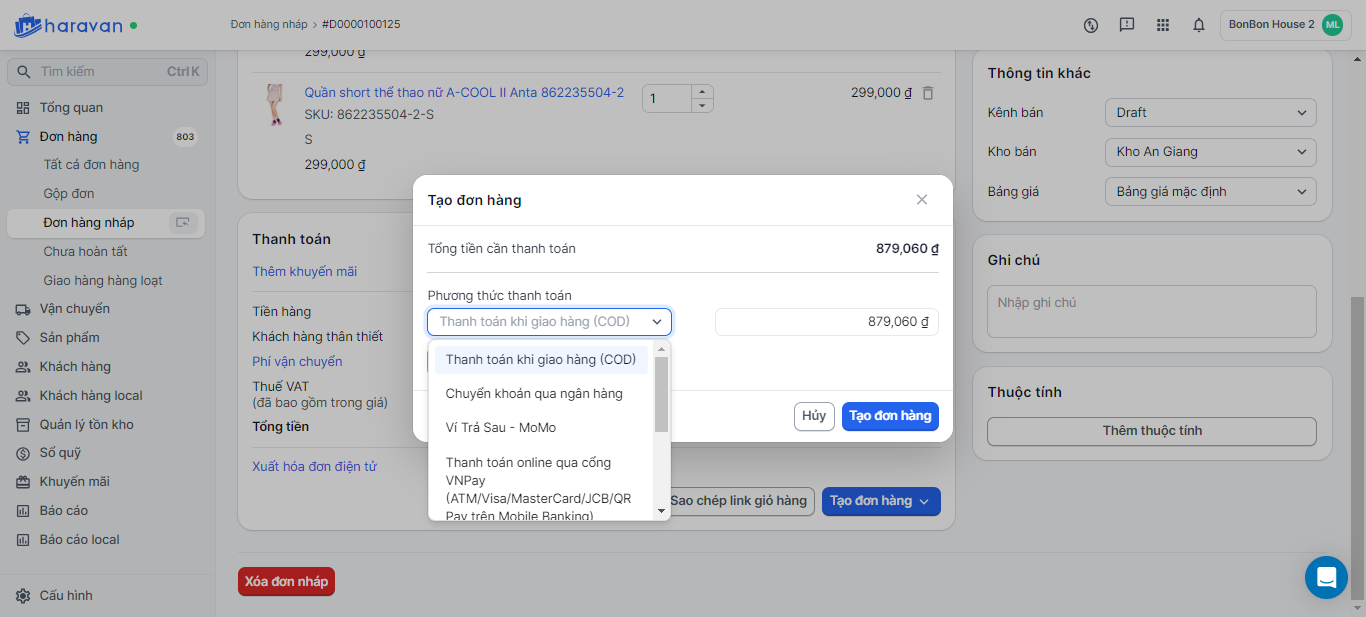Choose Ví Trả Sau - MoMo option
Viewport: 1366px width, 617px height.
501,428
